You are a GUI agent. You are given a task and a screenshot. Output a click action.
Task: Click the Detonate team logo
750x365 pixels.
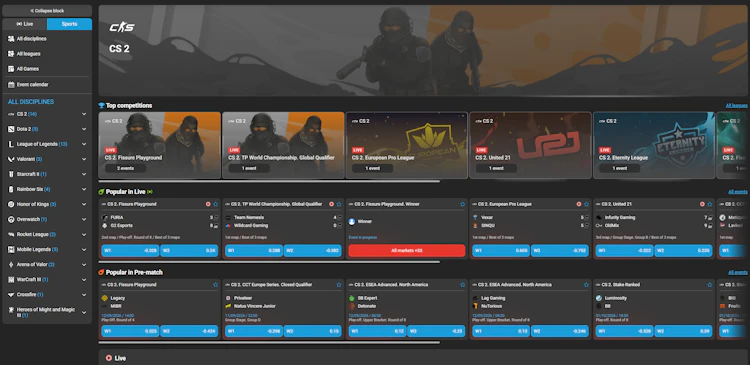tap(352, 306)
